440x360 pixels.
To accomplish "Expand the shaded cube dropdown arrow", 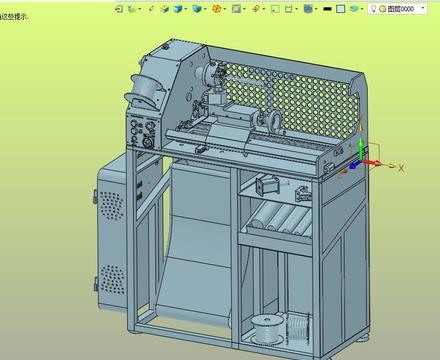I will [x=185, y=9].
